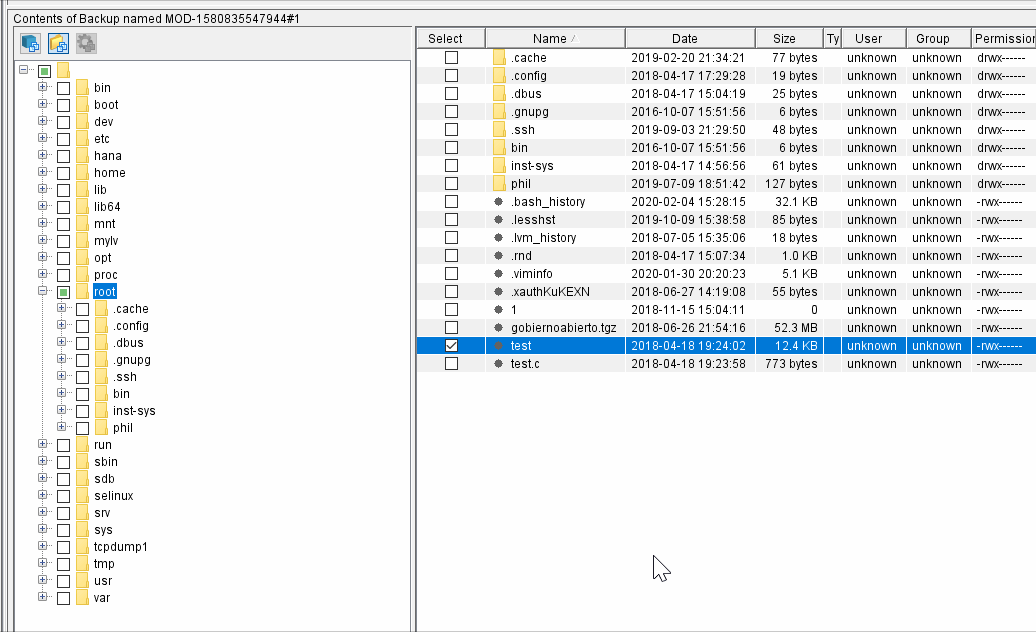Screen dimensions: 1036x632
Task: Click the top-level tree root folder icon
Action: tap(63, 70)
